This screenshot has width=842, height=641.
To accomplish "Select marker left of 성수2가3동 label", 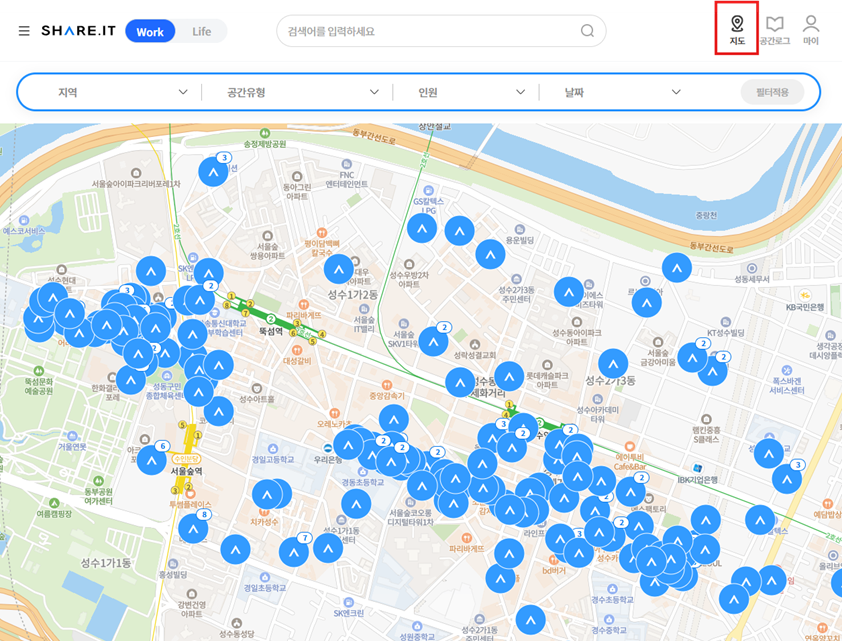I will [613, 363].
